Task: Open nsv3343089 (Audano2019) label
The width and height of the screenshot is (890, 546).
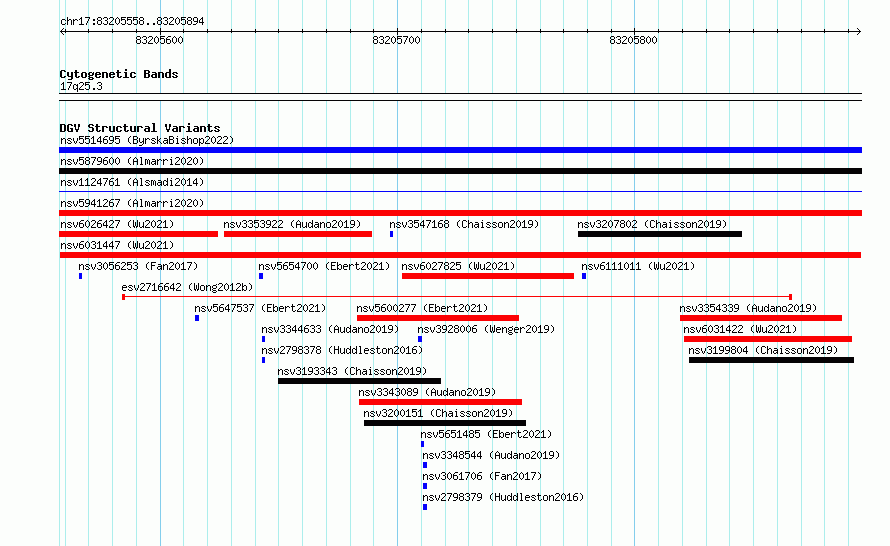Action: click(x=427, y=392)
